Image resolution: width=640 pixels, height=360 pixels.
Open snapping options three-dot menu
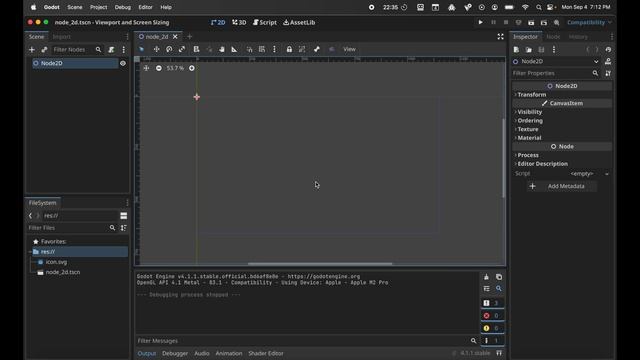(274, 49)
